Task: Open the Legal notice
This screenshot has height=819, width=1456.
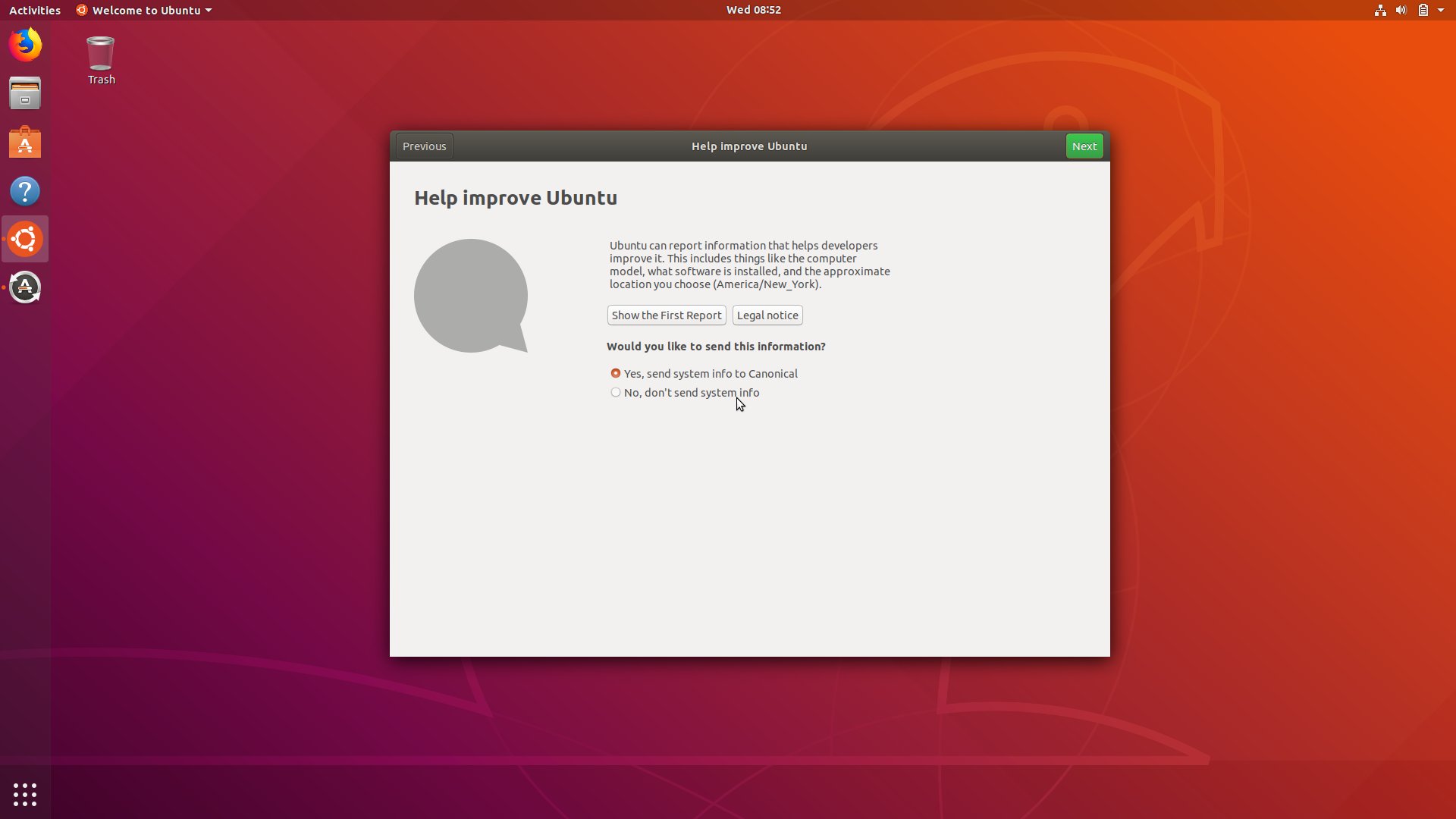Action: [767, 315]
